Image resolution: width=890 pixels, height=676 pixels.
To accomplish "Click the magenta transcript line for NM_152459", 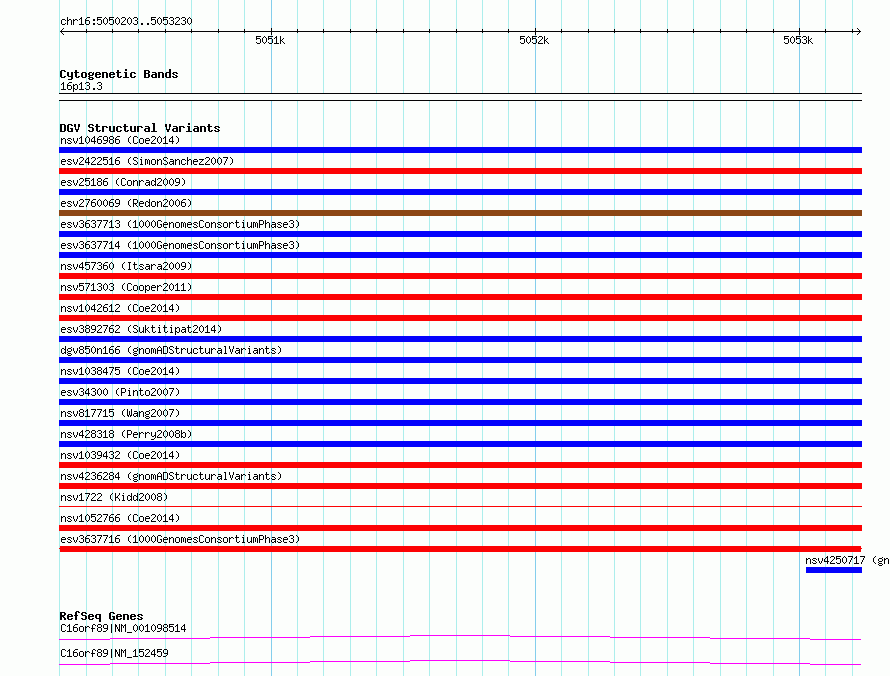I will pyautogui.click(x=460, y=662).
